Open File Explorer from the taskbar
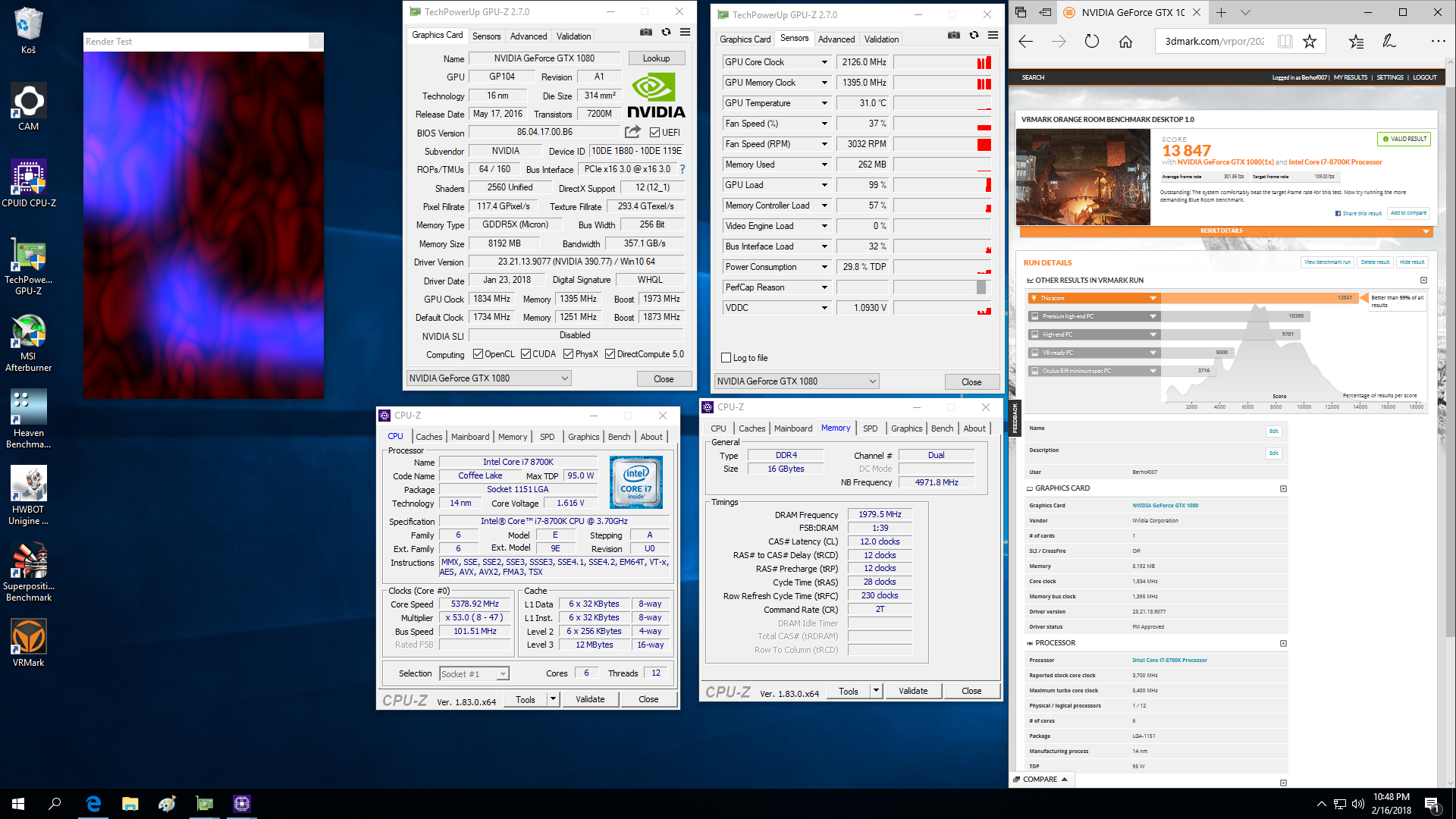 [x=130, y=804]
